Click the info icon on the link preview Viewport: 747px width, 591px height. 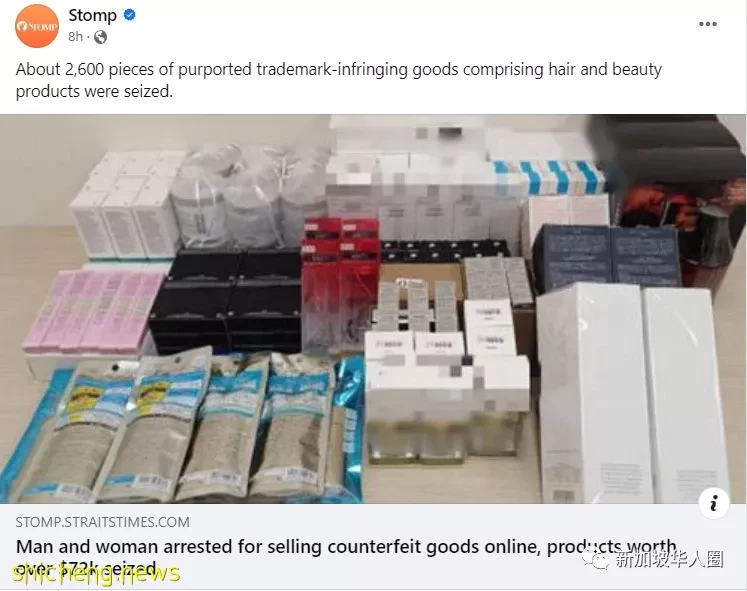713,503
